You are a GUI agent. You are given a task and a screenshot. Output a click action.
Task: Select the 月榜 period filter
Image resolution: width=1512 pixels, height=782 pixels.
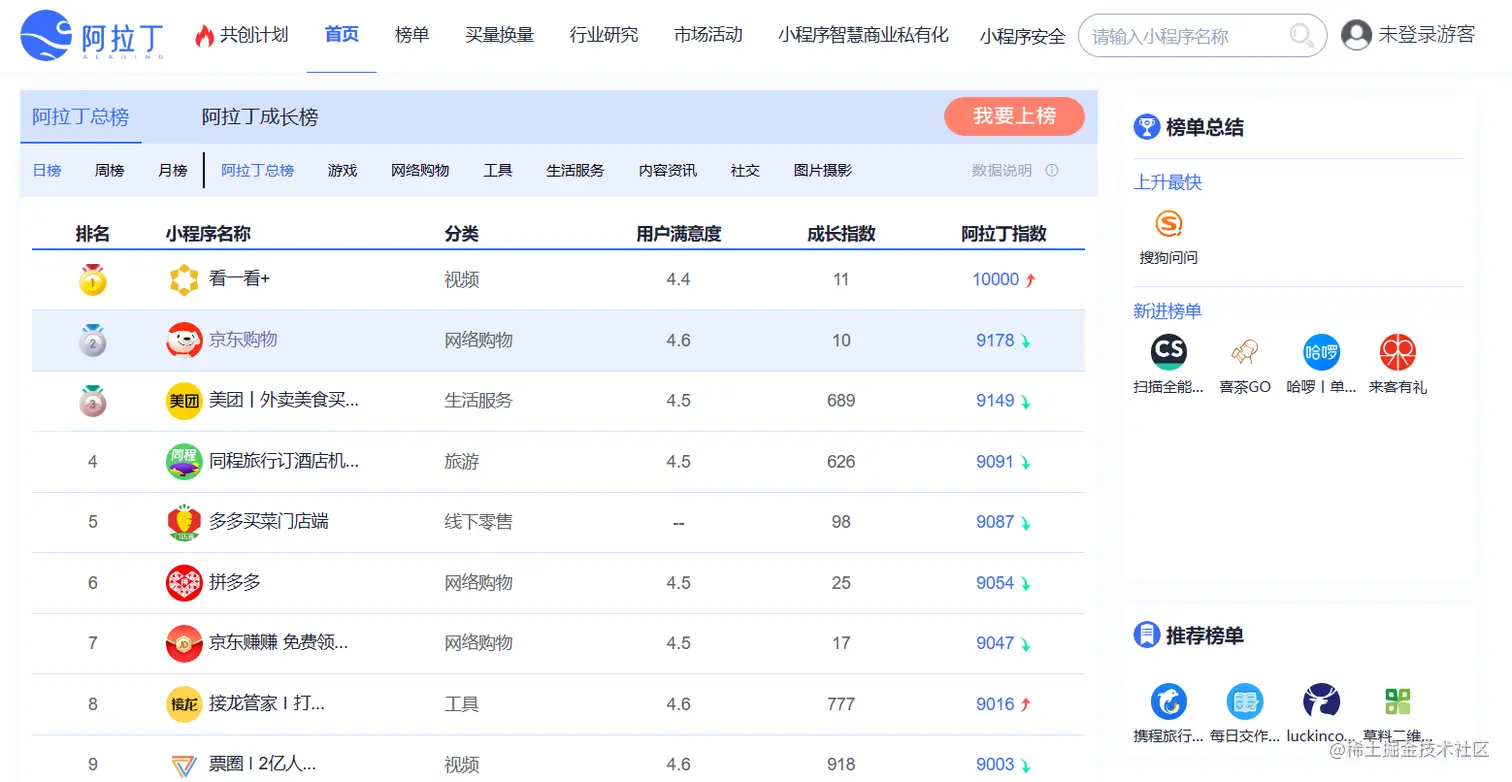(173, 171)
